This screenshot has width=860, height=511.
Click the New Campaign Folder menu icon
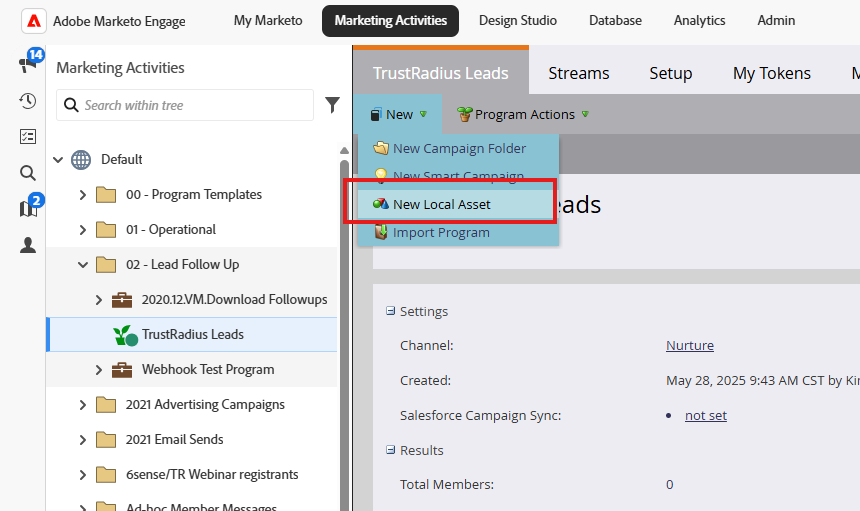pos(381,148)
